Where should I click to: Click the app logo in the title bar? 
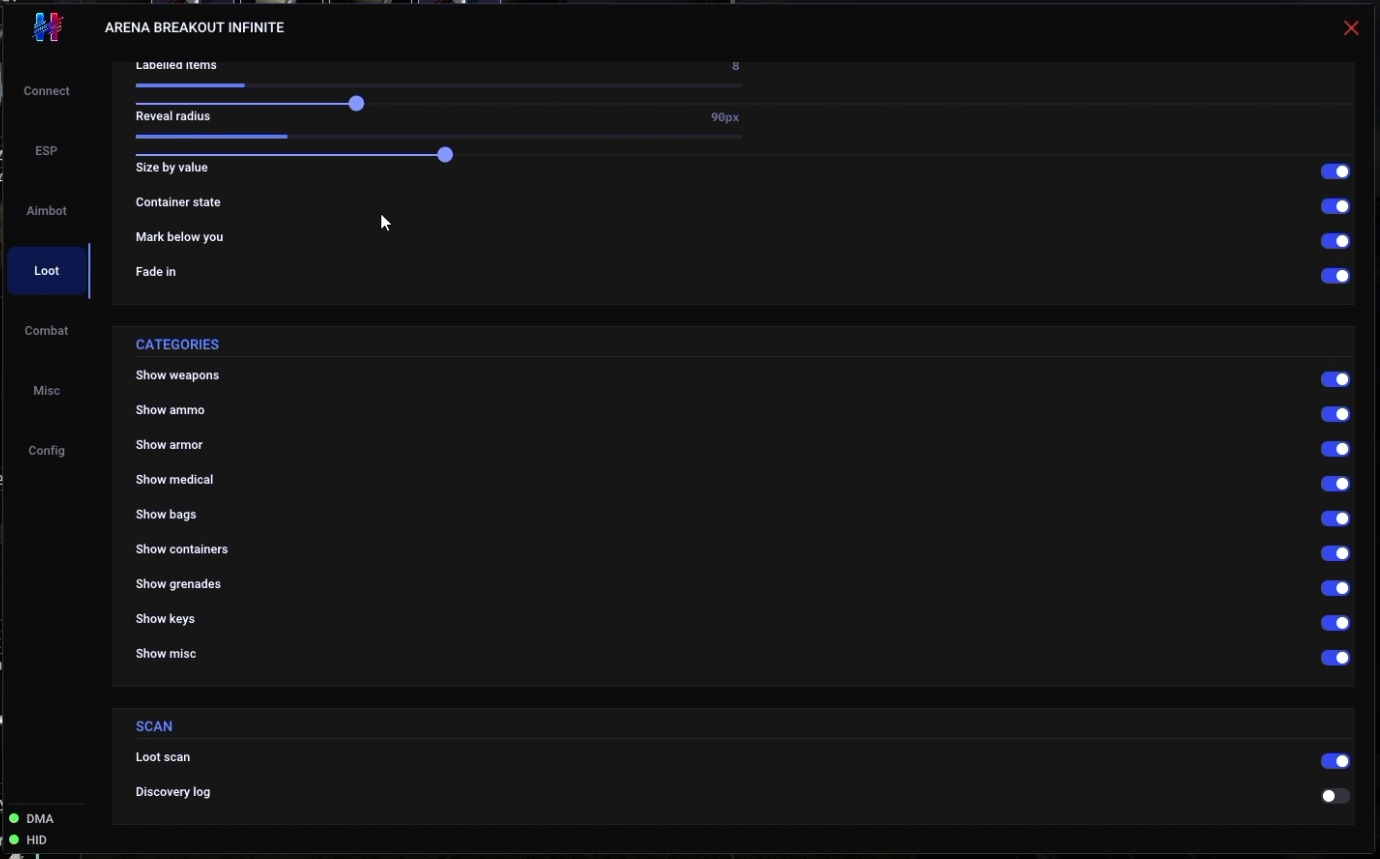(x=48, y=27)
